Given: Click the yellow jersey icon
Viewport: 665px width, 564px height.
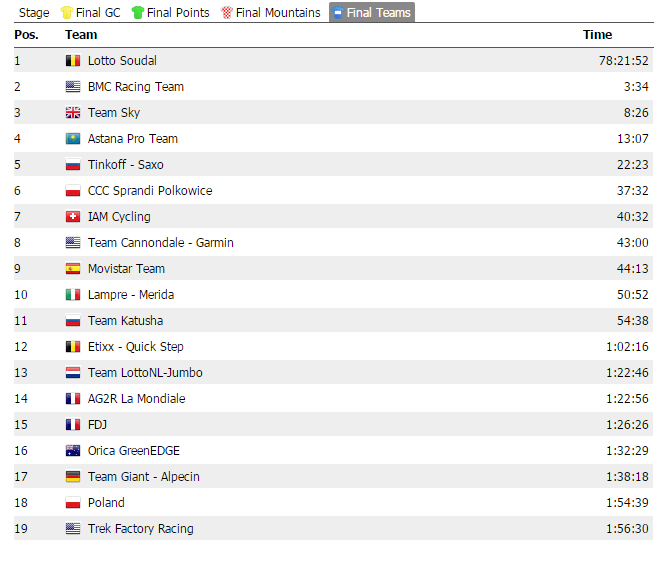Looking at the screenshot, I should [x=67, y=13].
